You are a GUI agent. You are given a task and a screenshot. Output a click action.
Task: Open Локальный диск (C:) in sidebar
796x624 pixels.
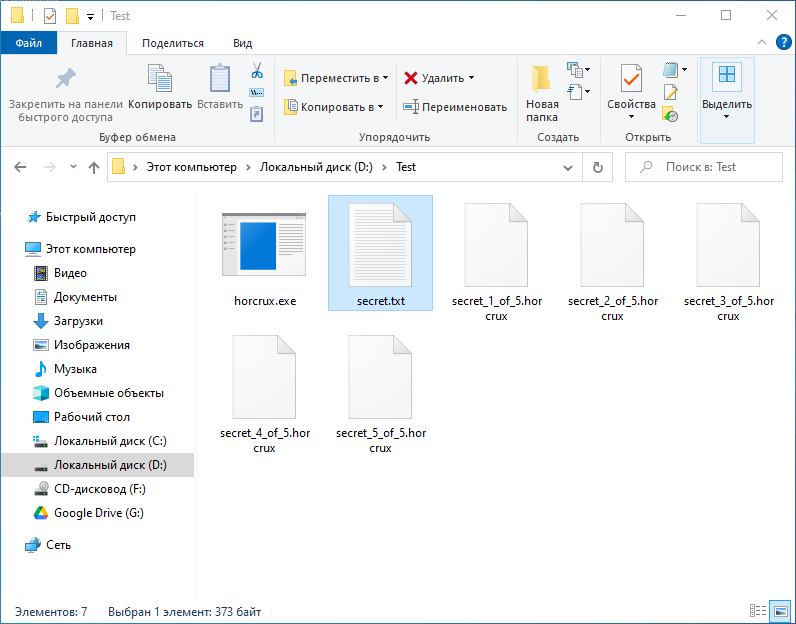point(101,441)
